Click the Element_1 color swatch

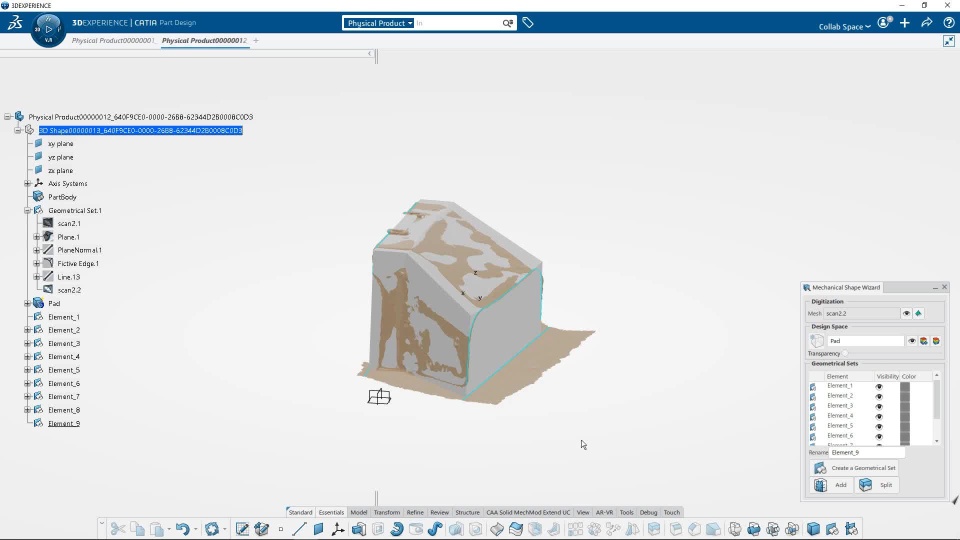(x=905, y=386)
